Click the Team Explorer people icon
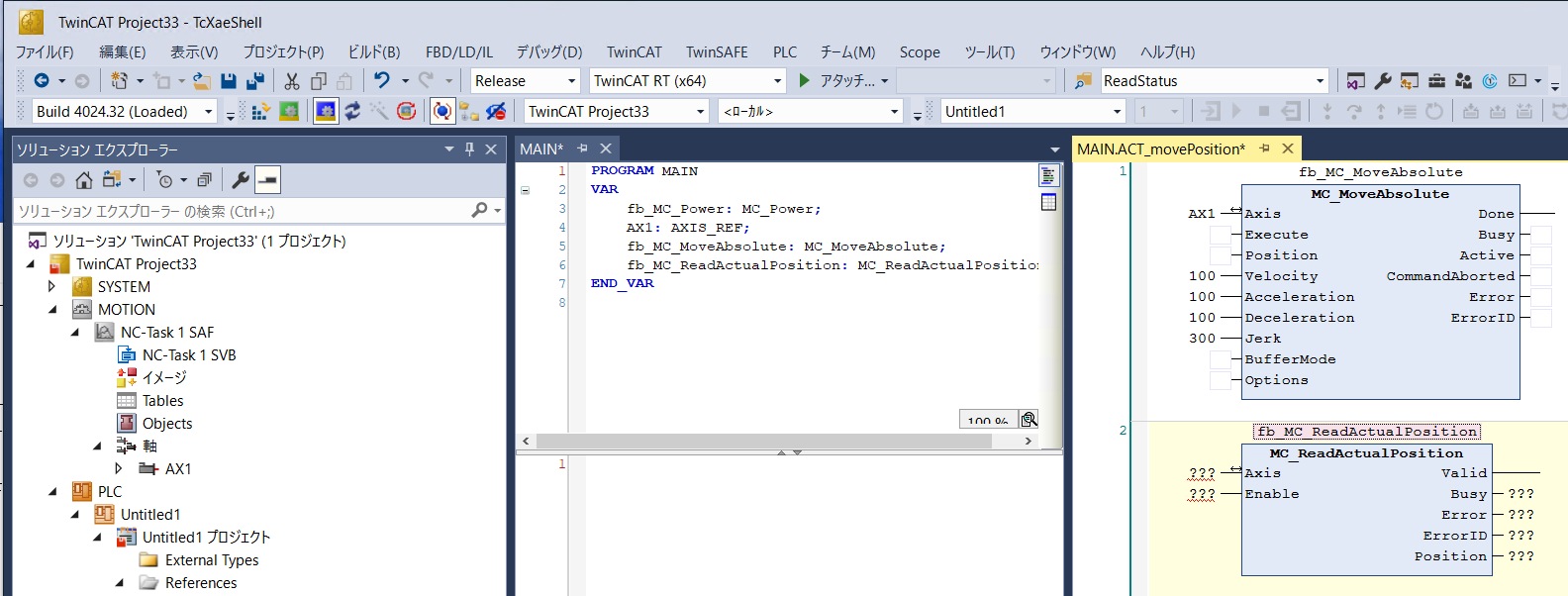Image resolution: width=1568 pixels, height=596 pixels. (x=1463, y=81)
